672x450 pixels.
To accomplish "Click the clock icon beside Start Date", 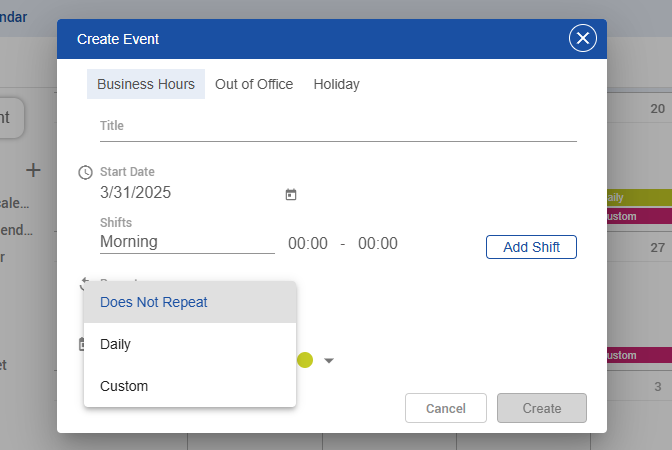I will (x=85, y=172).
